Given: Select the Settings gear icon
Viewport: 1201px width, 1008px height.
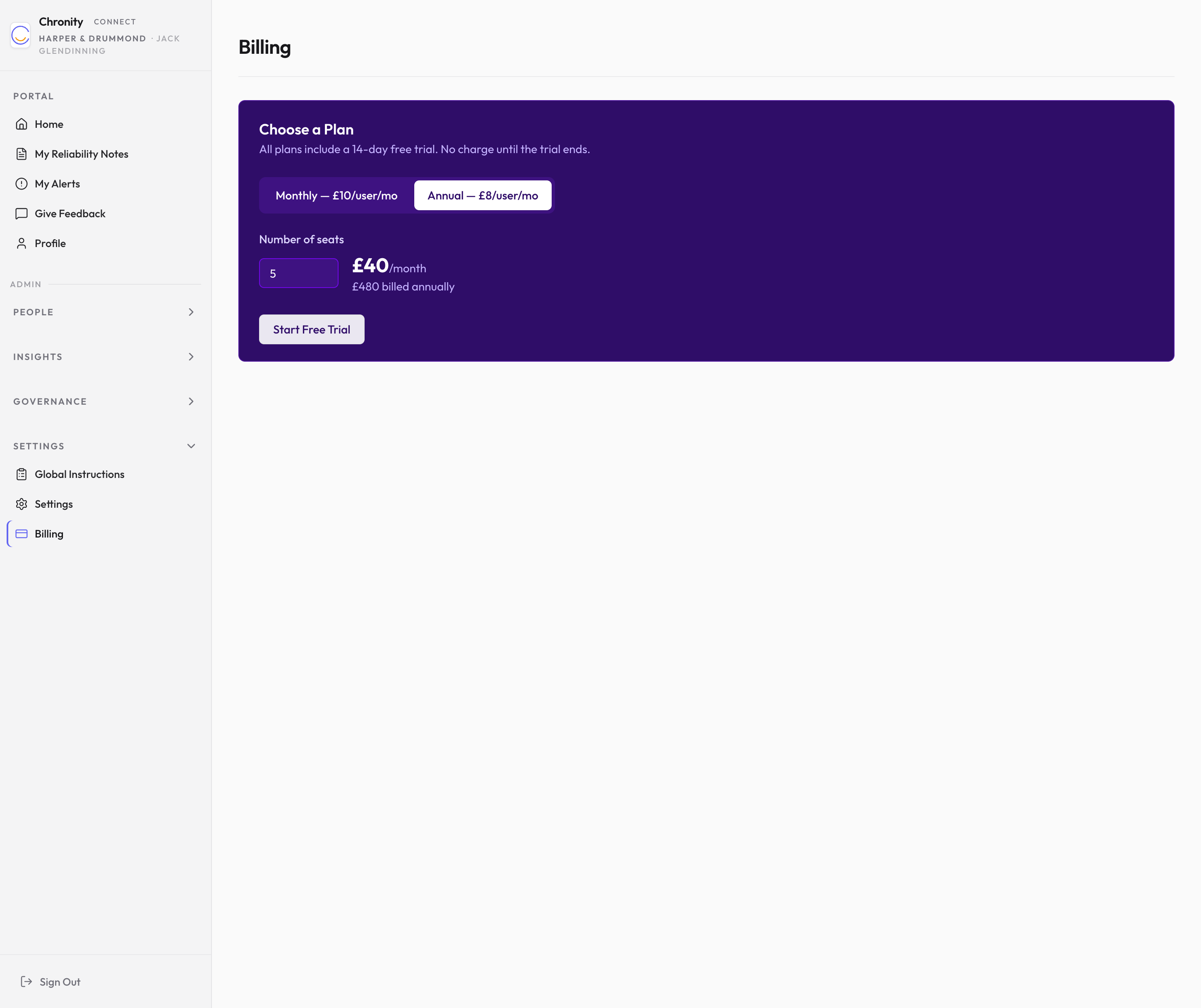Looking at the screenshot, I should click(21, 504).
